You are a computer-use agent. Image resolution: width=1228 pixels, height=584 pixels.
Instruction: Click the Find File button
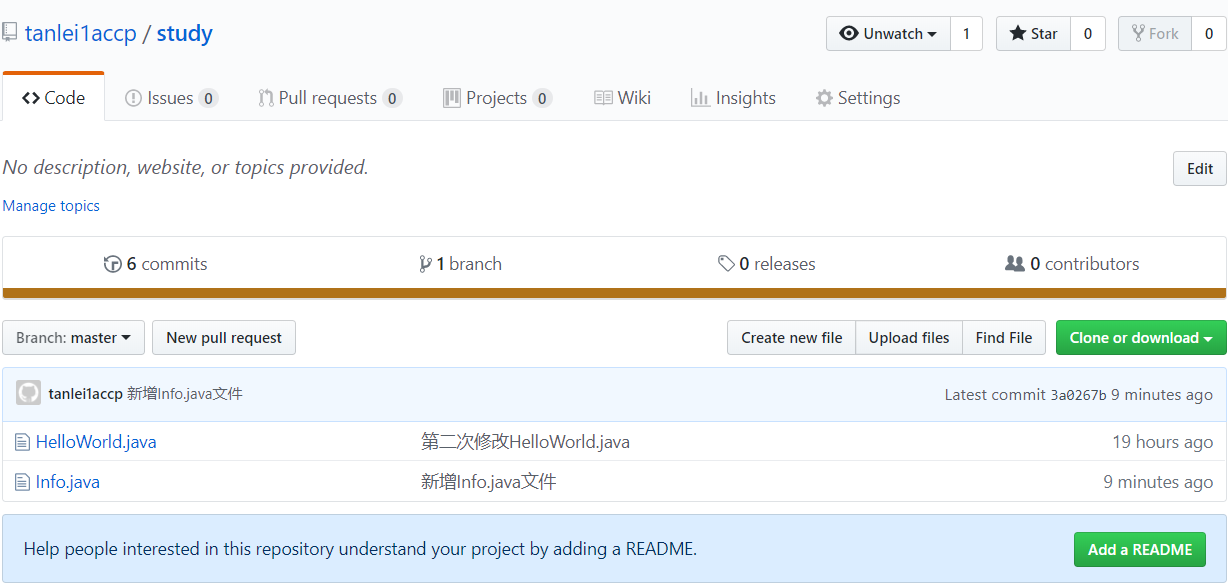tap(1004, 338)
